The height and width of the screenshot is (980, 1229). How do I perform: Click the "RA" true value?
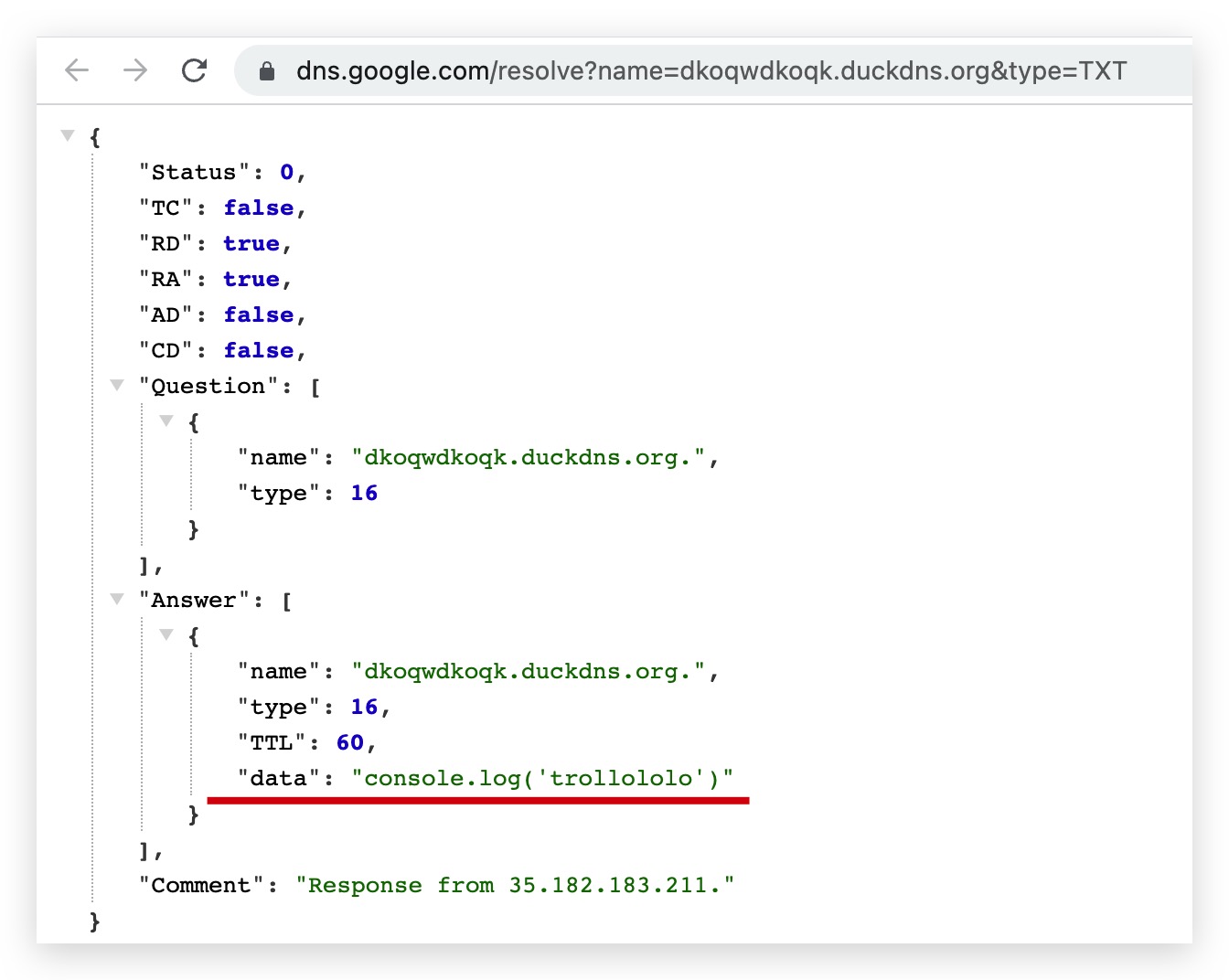[x=251, y=279]
